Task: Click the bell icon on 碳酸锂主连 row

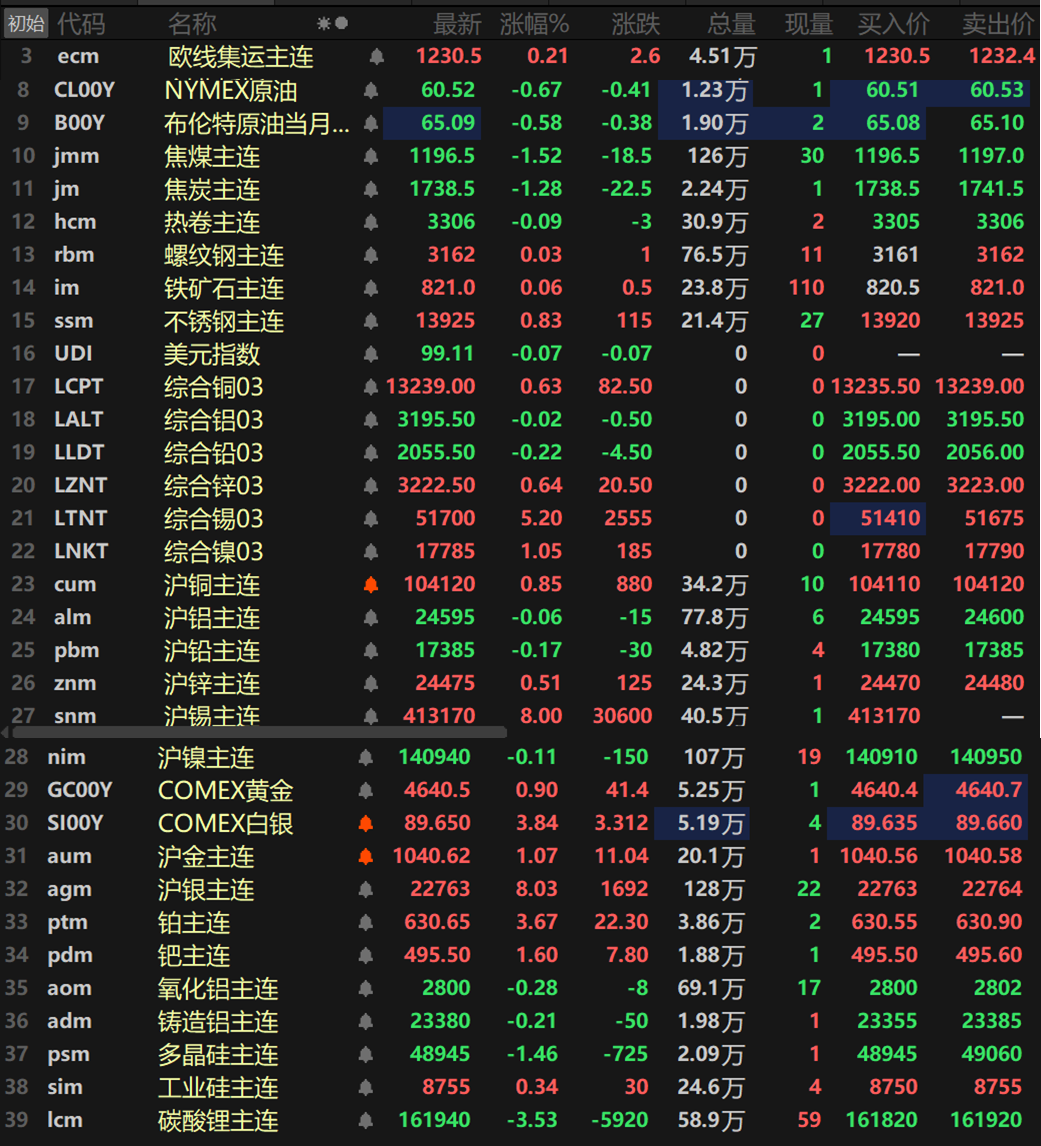Action: [365, 1121]
